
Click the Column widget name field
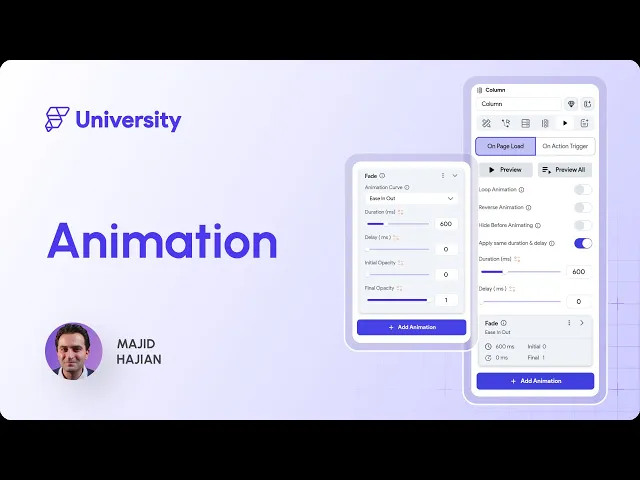point(519,104)
